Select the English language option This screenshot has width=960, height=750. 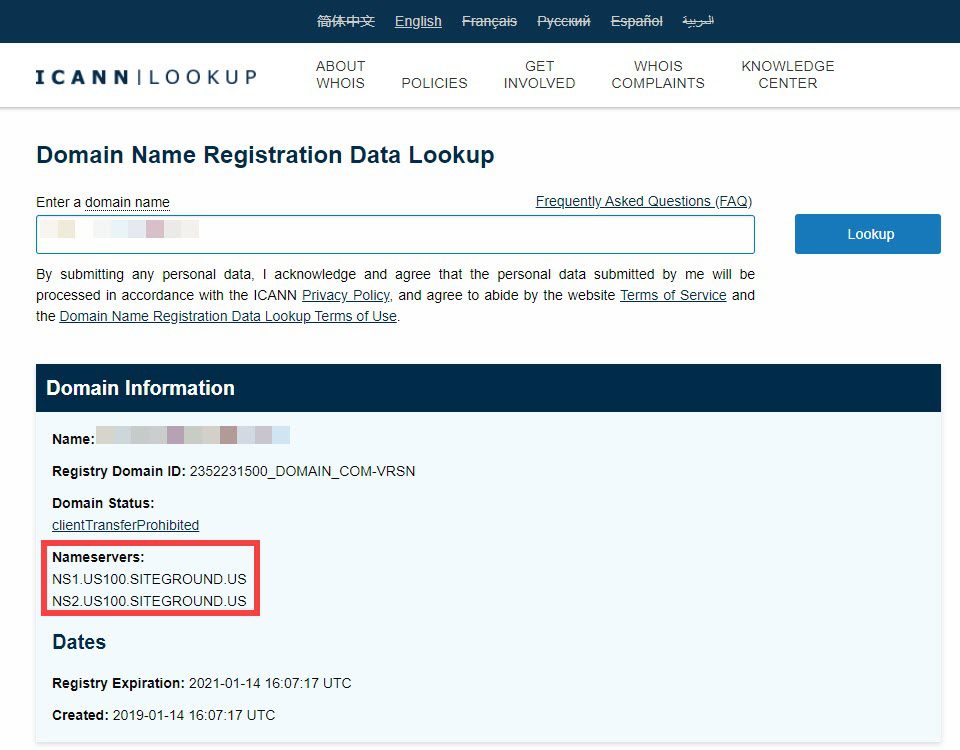[417, 21]
